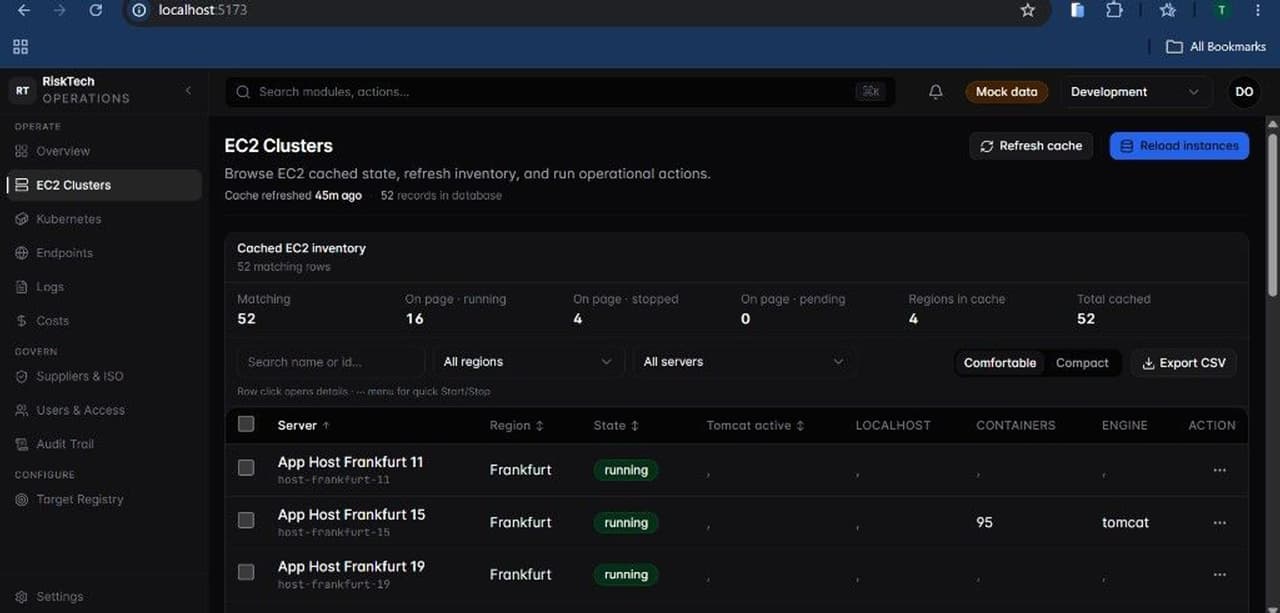The image size is (1280, 613).
Task: Switch to Comfortable row density
Action: pyautogui.click(x=999, y=363)
